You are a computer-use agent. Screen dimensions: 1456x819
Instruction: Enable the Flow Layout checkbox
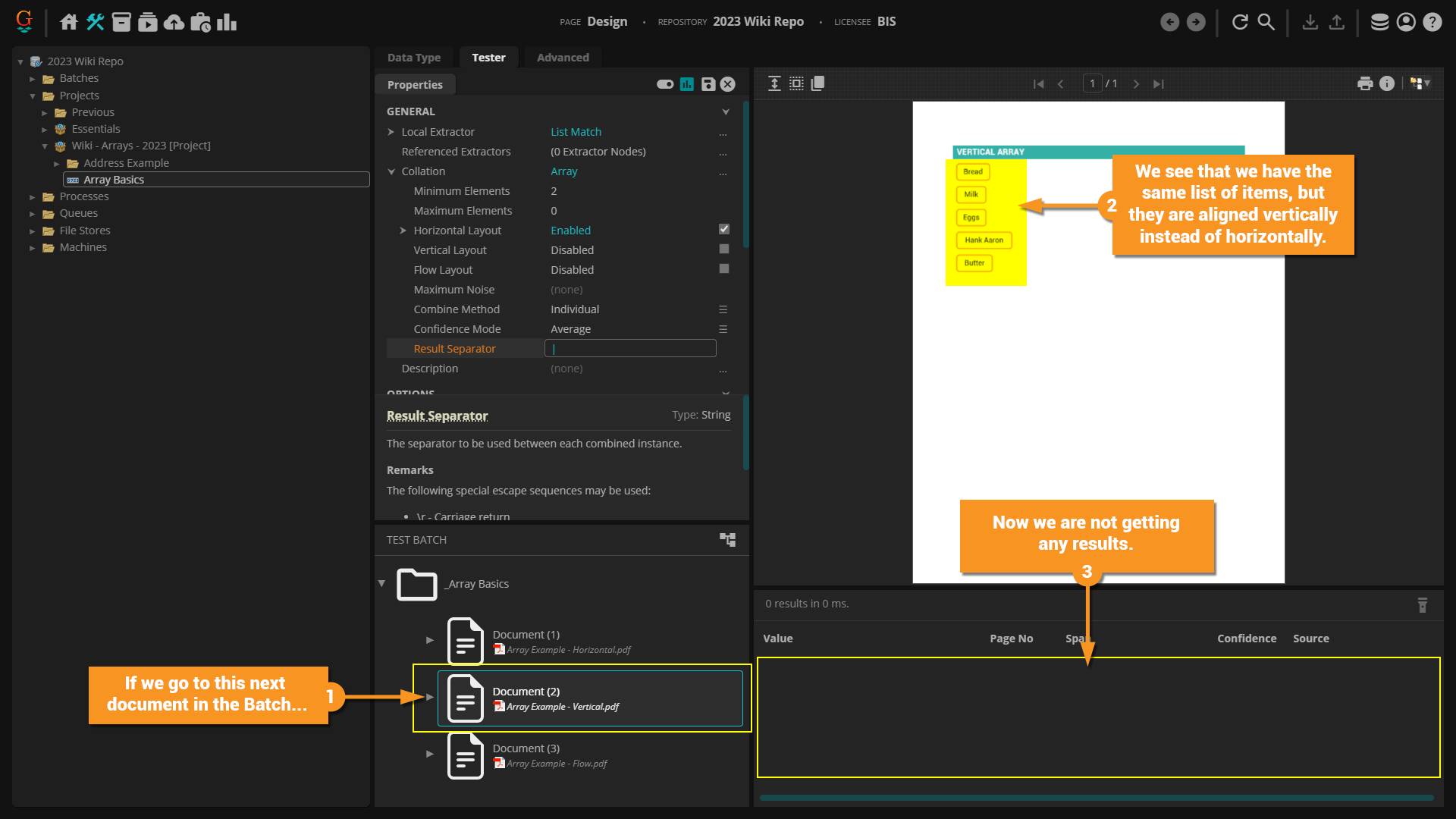723,268
